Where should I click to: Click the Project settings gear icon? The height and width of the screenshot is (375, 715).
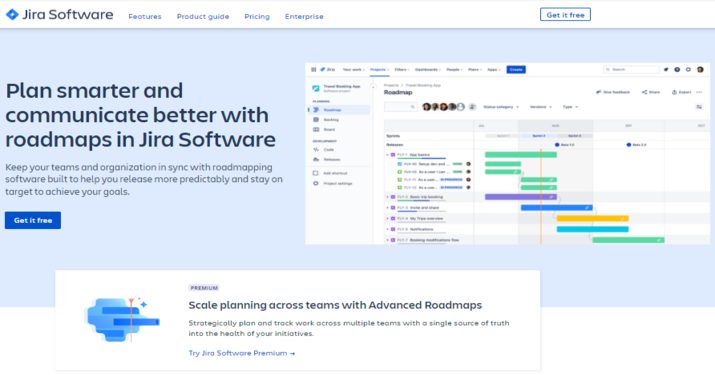click(316, 183)
